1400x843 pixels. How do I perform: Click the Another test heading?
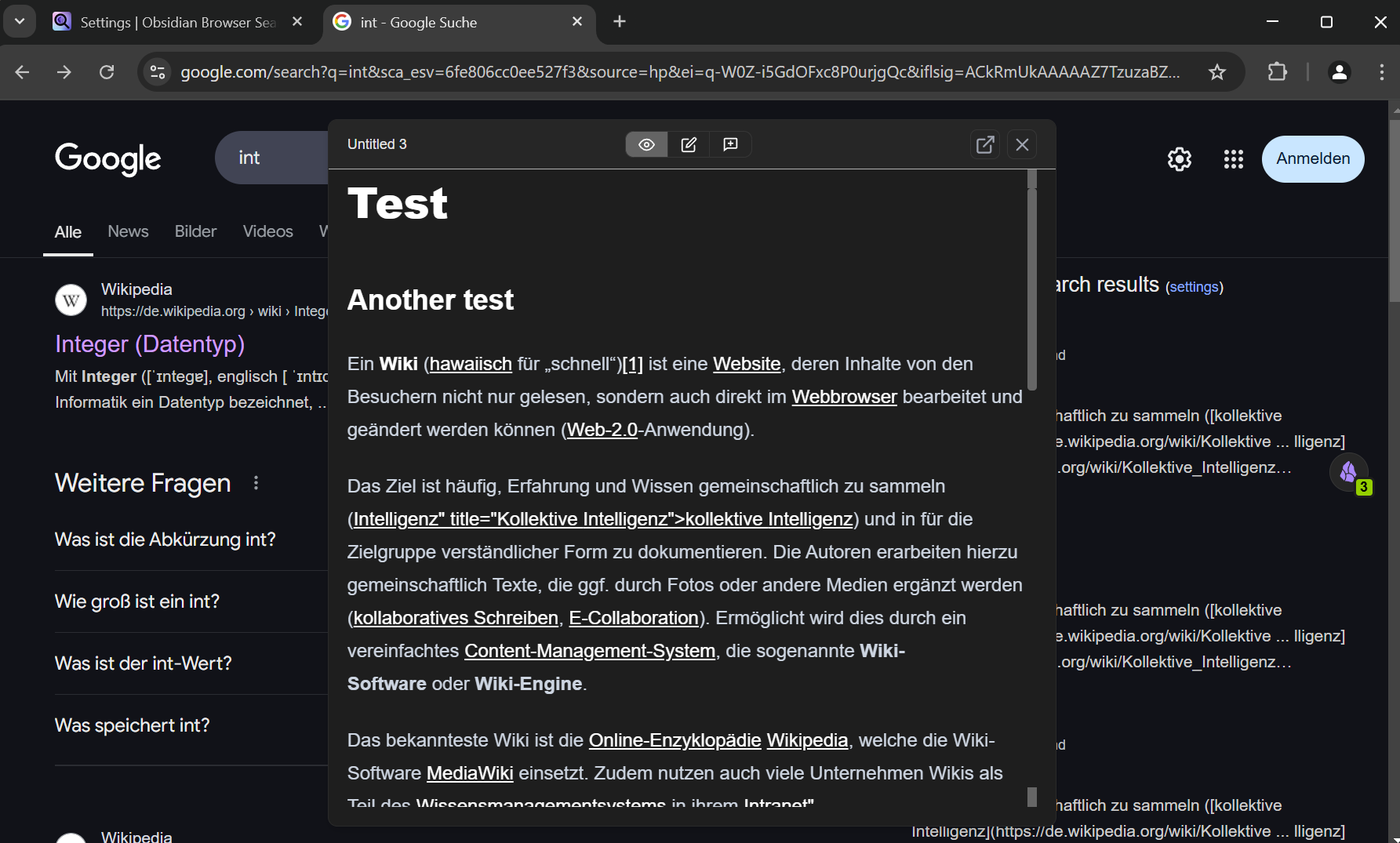coord(431,300)
